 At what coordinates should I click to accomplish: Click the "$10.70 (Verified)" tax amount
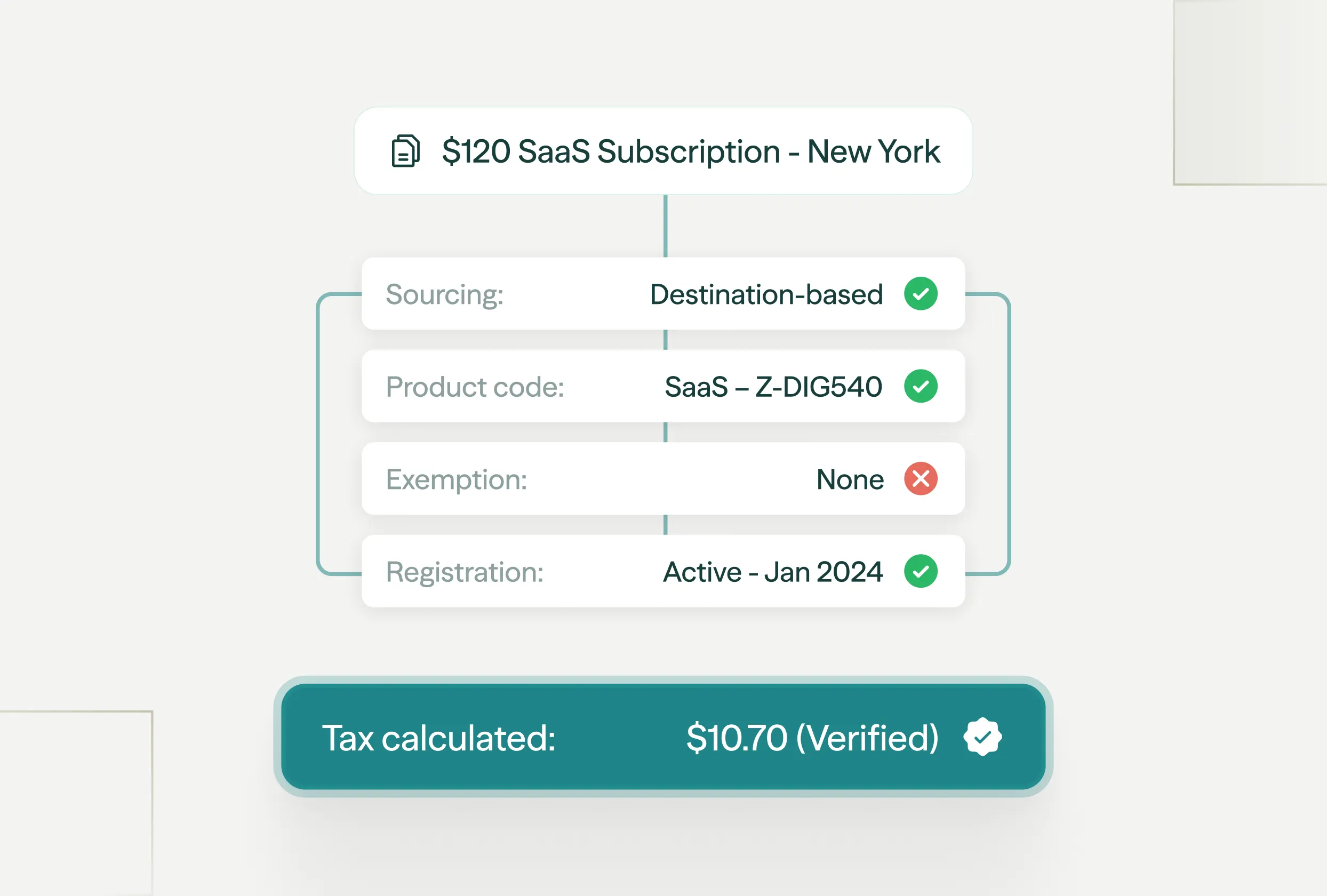click(812, 738)
